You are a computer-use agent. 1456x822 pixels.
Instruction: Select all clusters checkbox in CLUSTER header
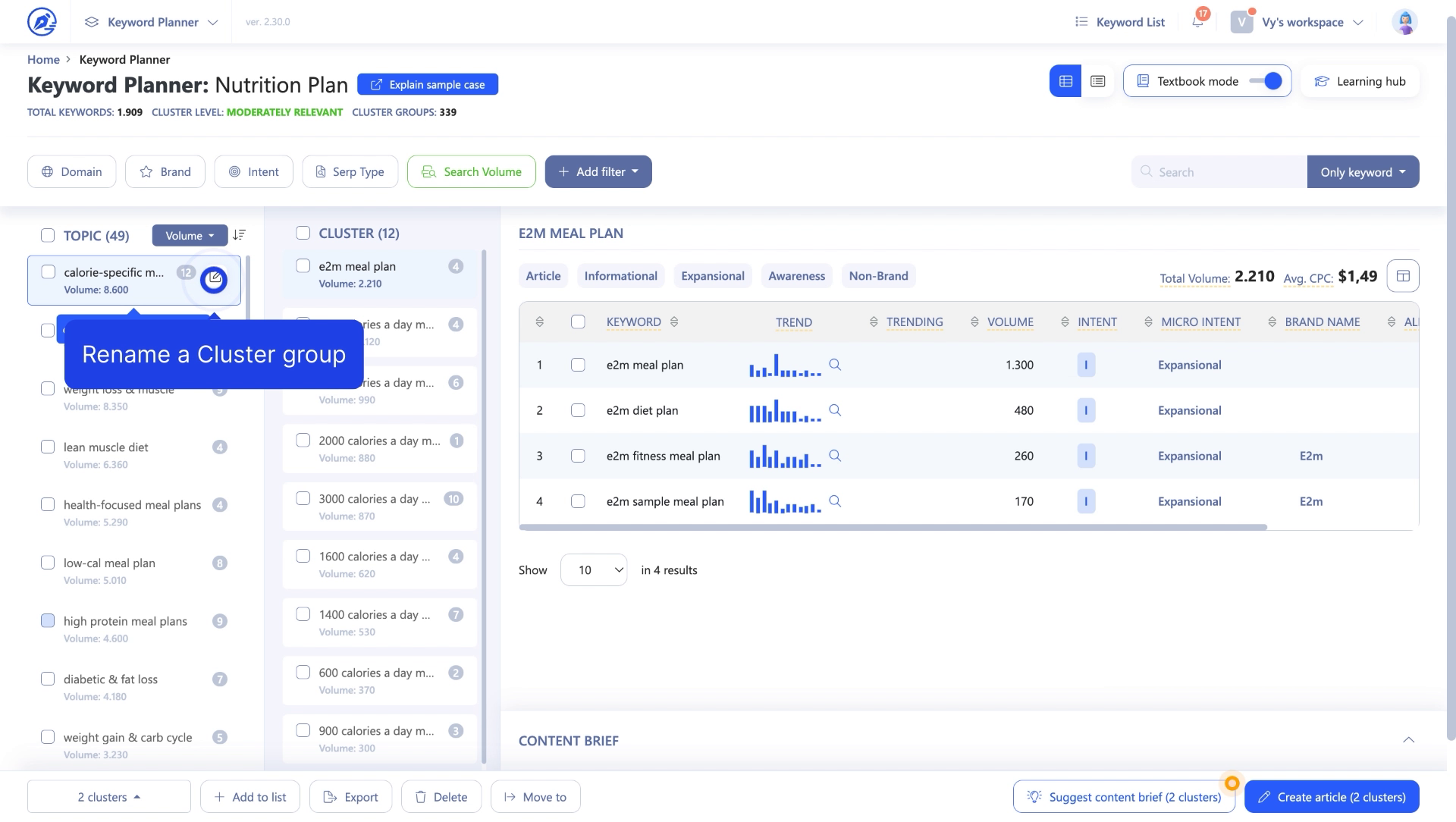point(303,234)
